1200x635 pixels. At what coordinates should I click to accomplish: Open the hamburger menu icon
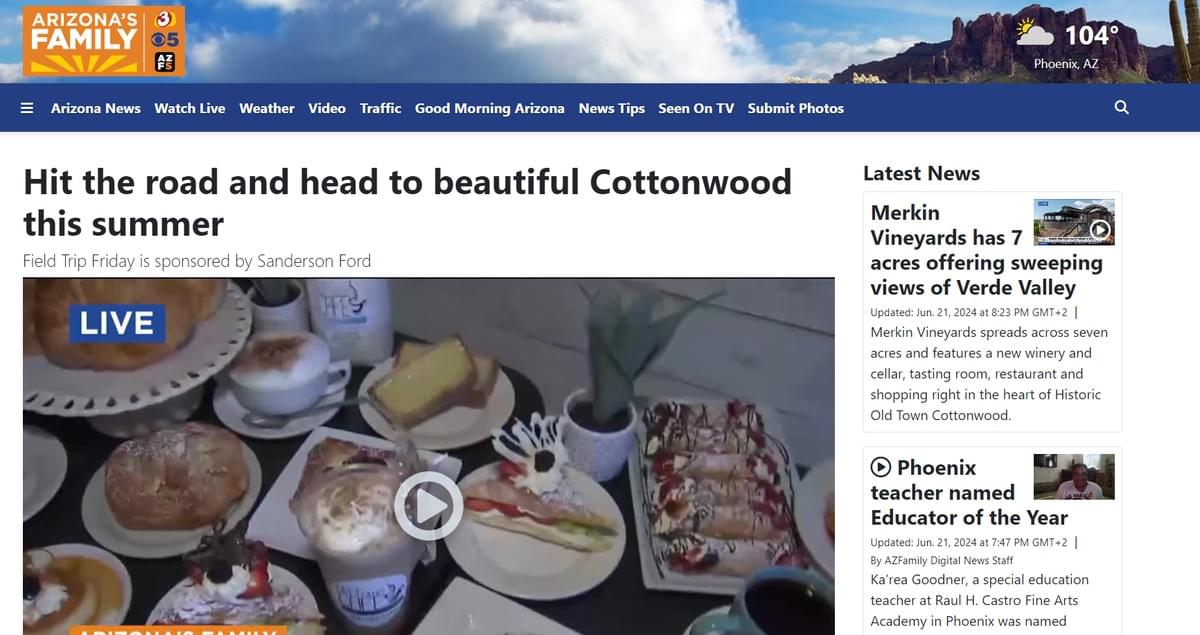pyautogui.click(x=27, y=108)
